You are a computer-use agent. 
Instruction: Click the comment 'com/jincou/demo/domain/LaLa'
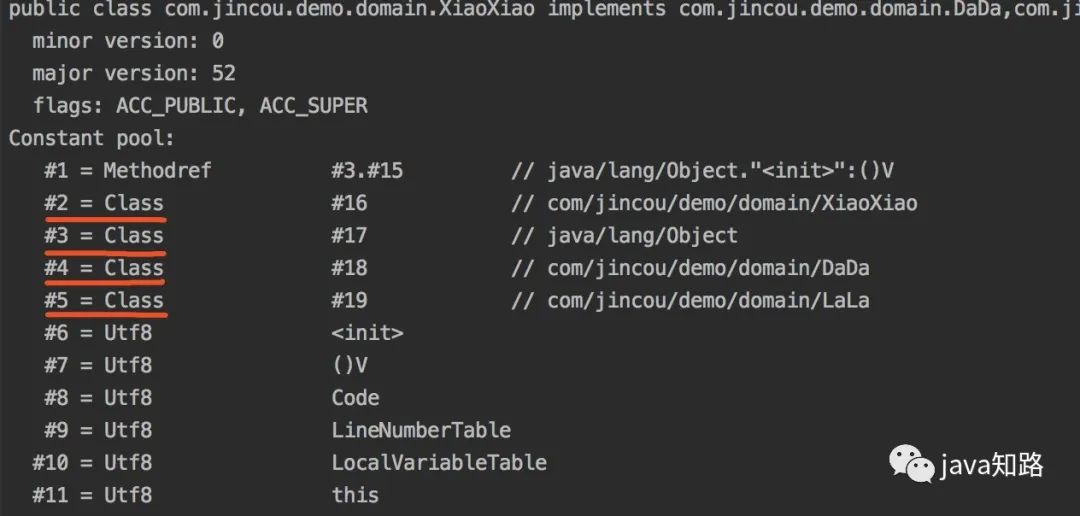click(708, 300)
